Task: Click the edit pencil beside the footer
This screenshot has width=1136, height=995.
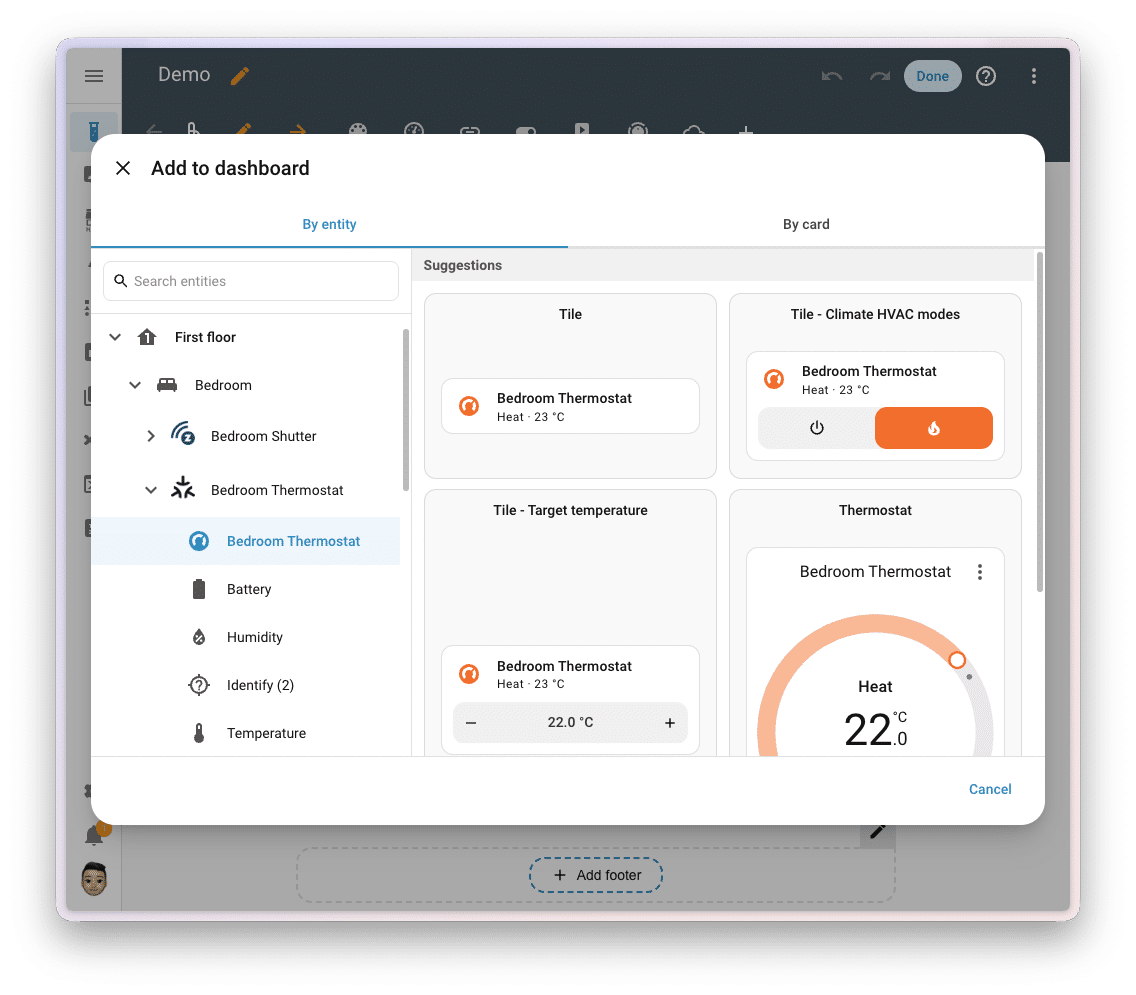Action: coord(877,831)
